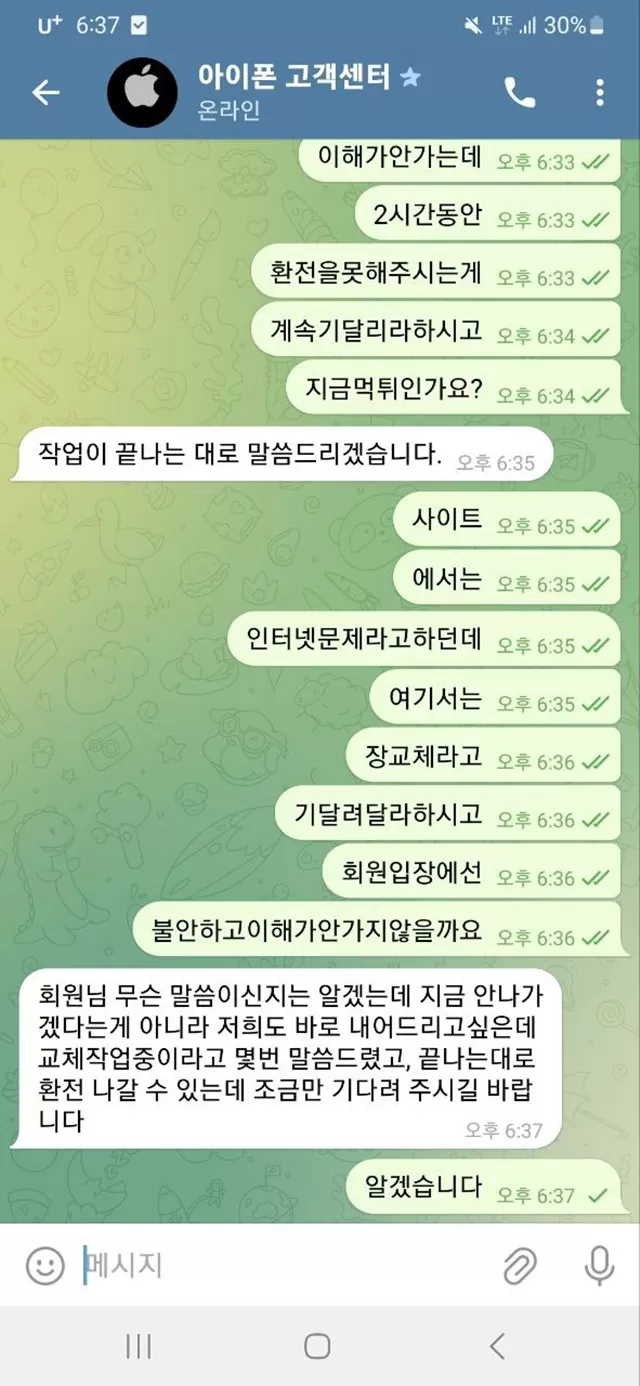This screenshot has height=1386, width=640.
Task: Open the three-dot more options menu
Action: tap(599, 93)
